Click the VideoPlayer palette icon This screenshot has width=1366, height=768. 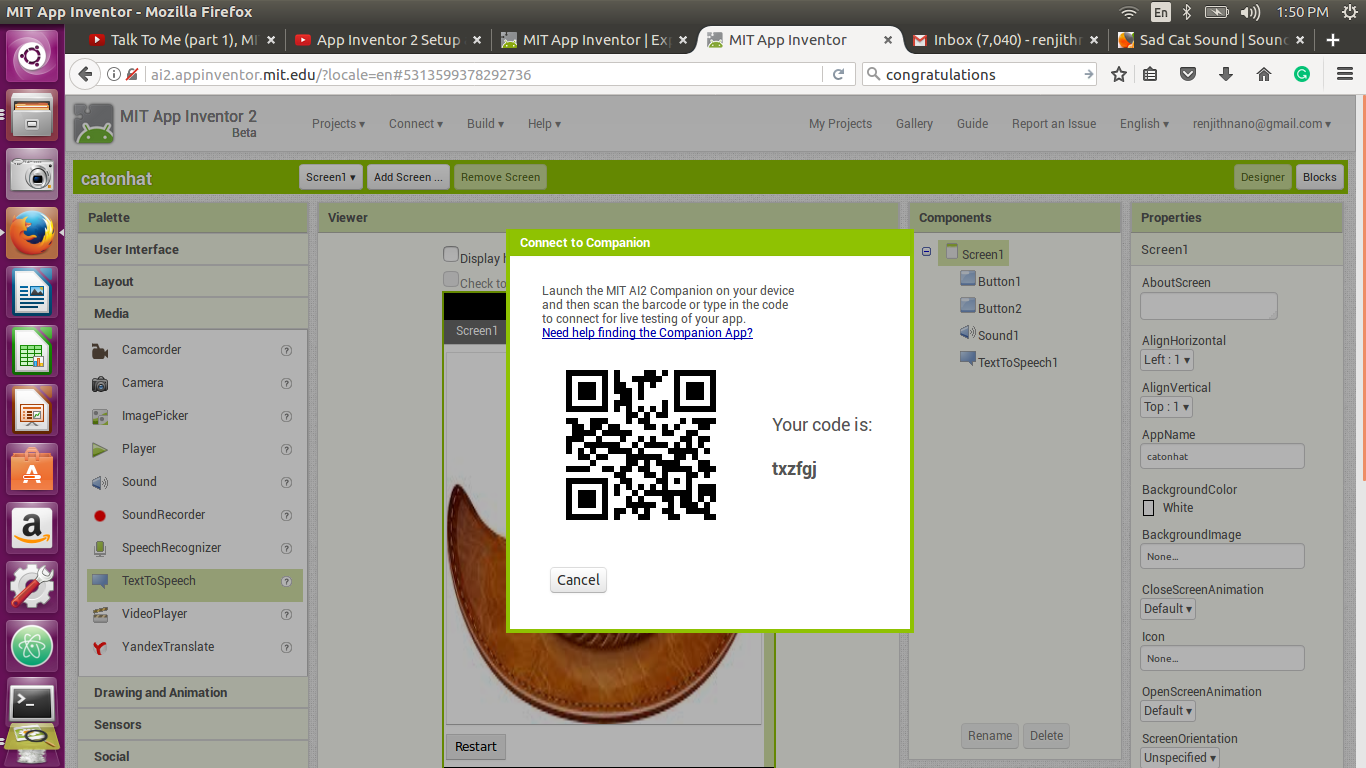click(x=100, y=614)
